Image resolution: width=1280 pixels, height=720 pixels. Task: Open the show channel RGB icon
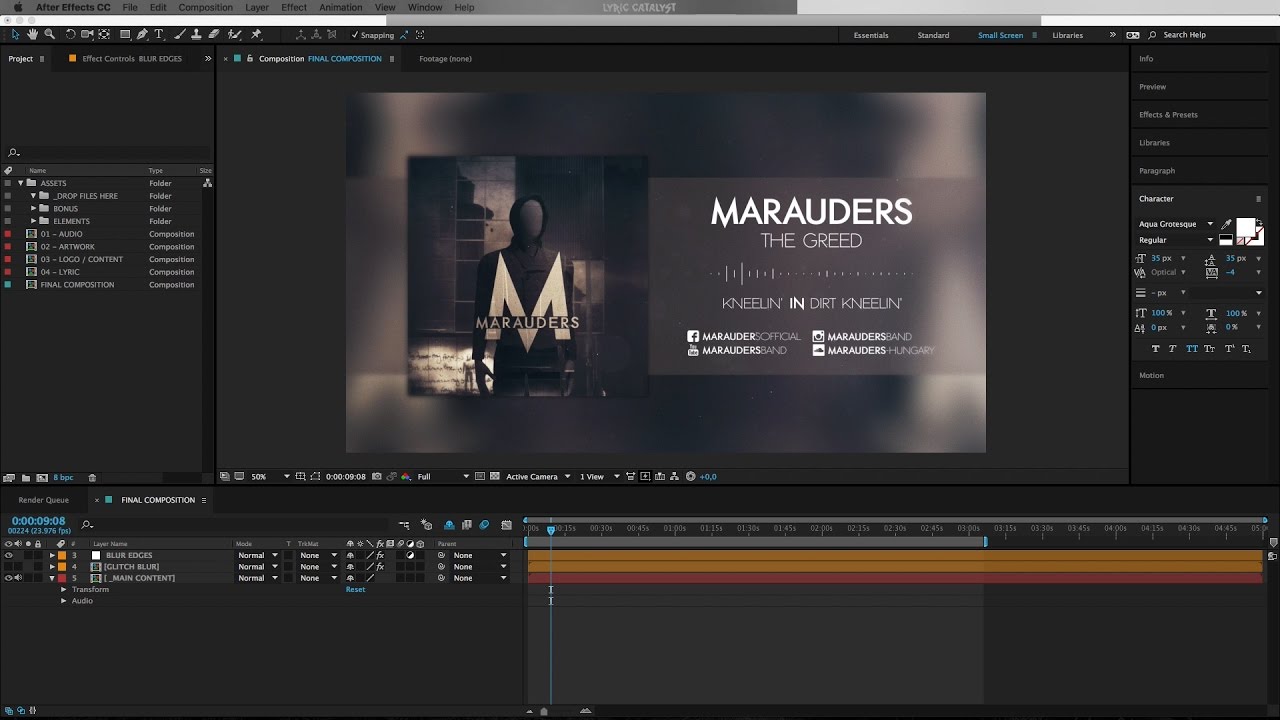pyautogui.click(x=406, y=477)
